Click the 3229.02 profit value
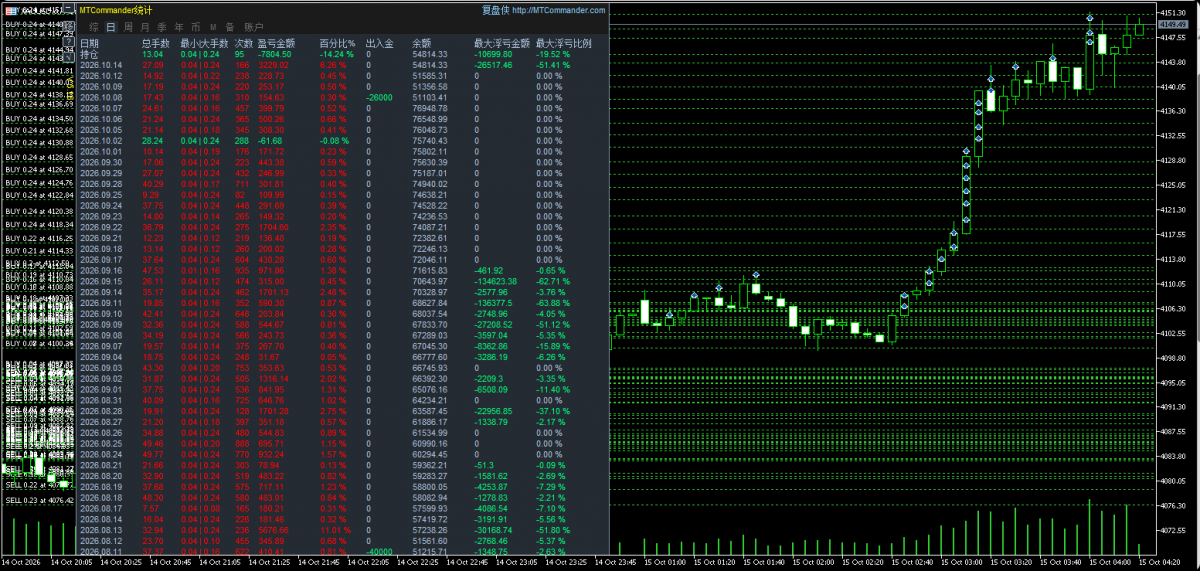Screen dimensions: 1200x571 coord(274,65)
